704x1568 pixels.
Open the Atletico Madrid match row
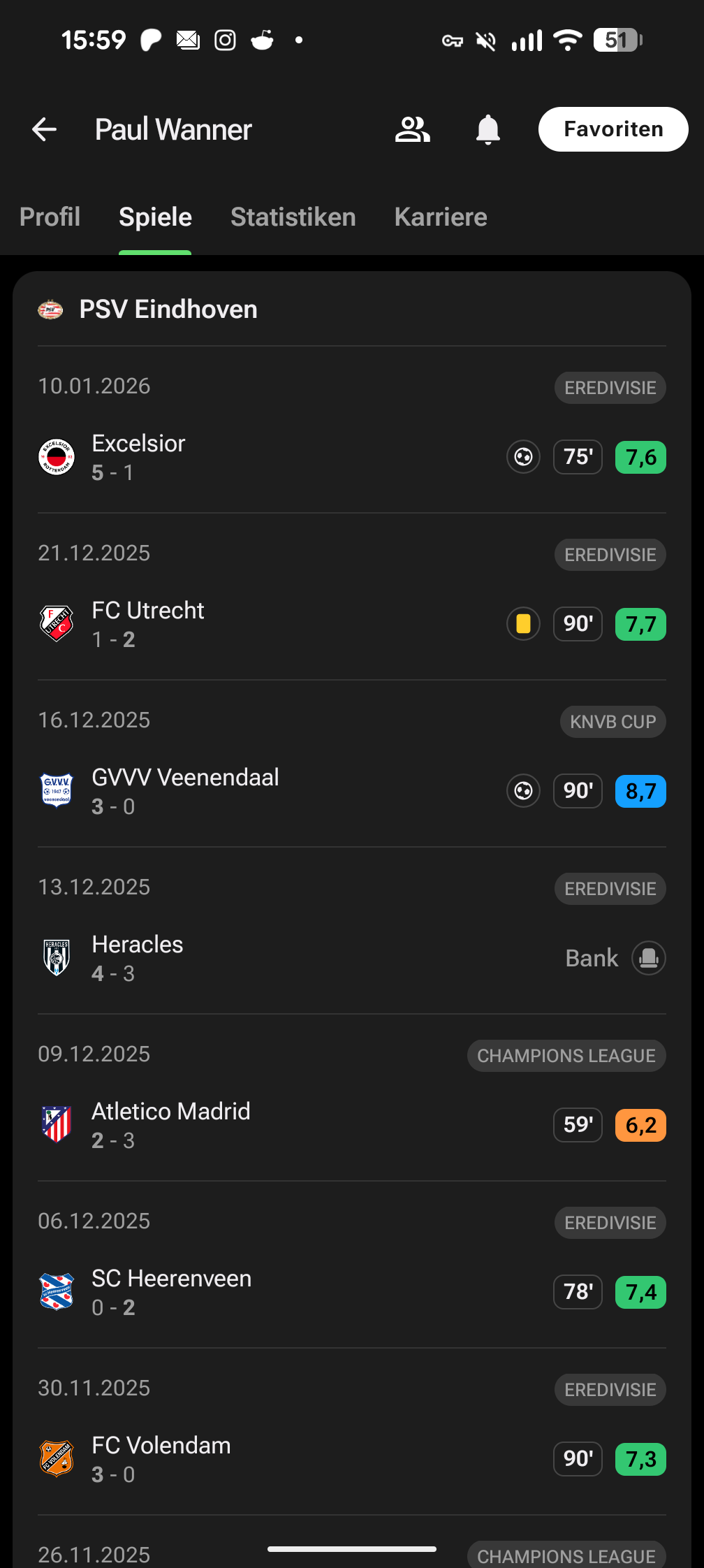pyautogui.click(x=279, y=1125)
